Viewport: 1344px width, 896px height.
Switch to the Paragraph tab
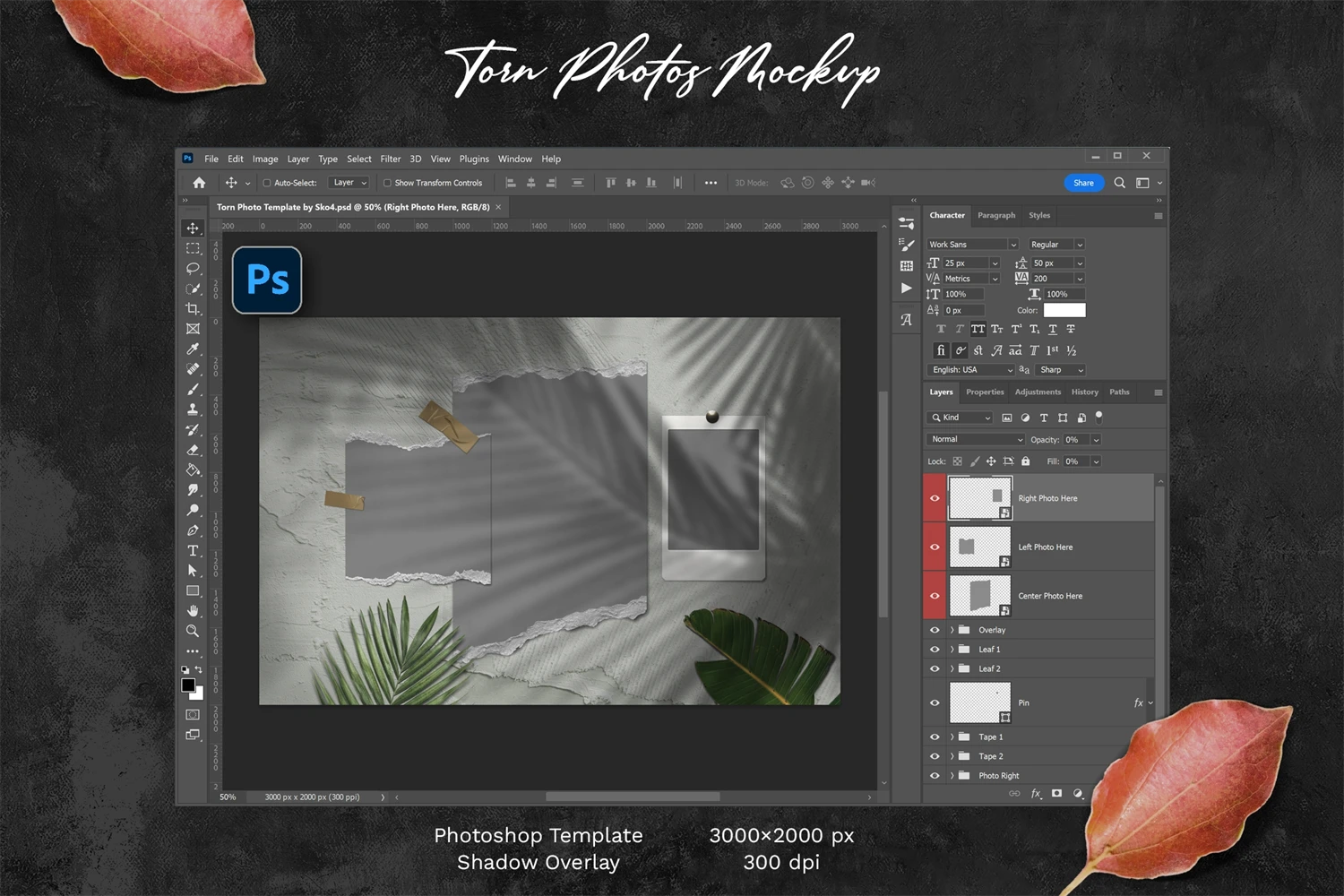coord(996,216)
